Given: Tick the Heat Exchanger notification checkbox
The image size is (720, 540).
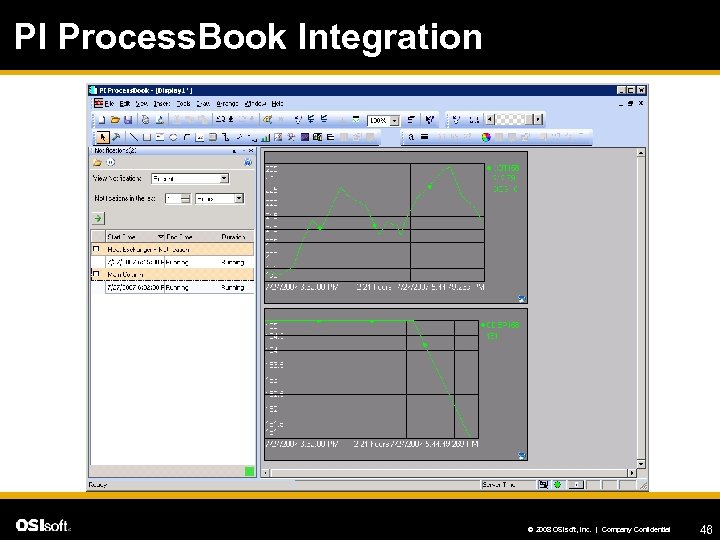Looking at the screenshot, I should (96, 249).
